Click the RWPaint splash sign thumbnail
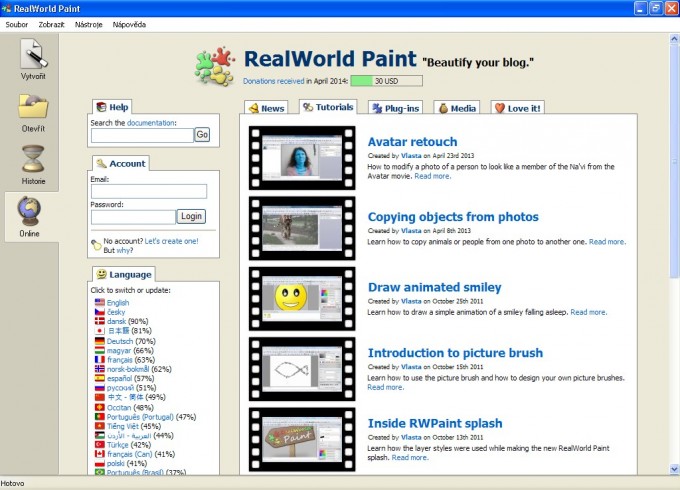 point(302,439)
